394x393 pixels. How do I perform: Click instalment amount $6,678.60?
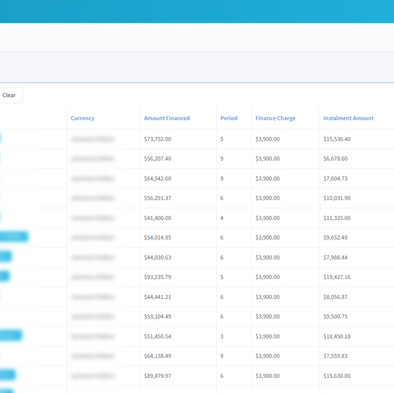click(x=335, y=159)
